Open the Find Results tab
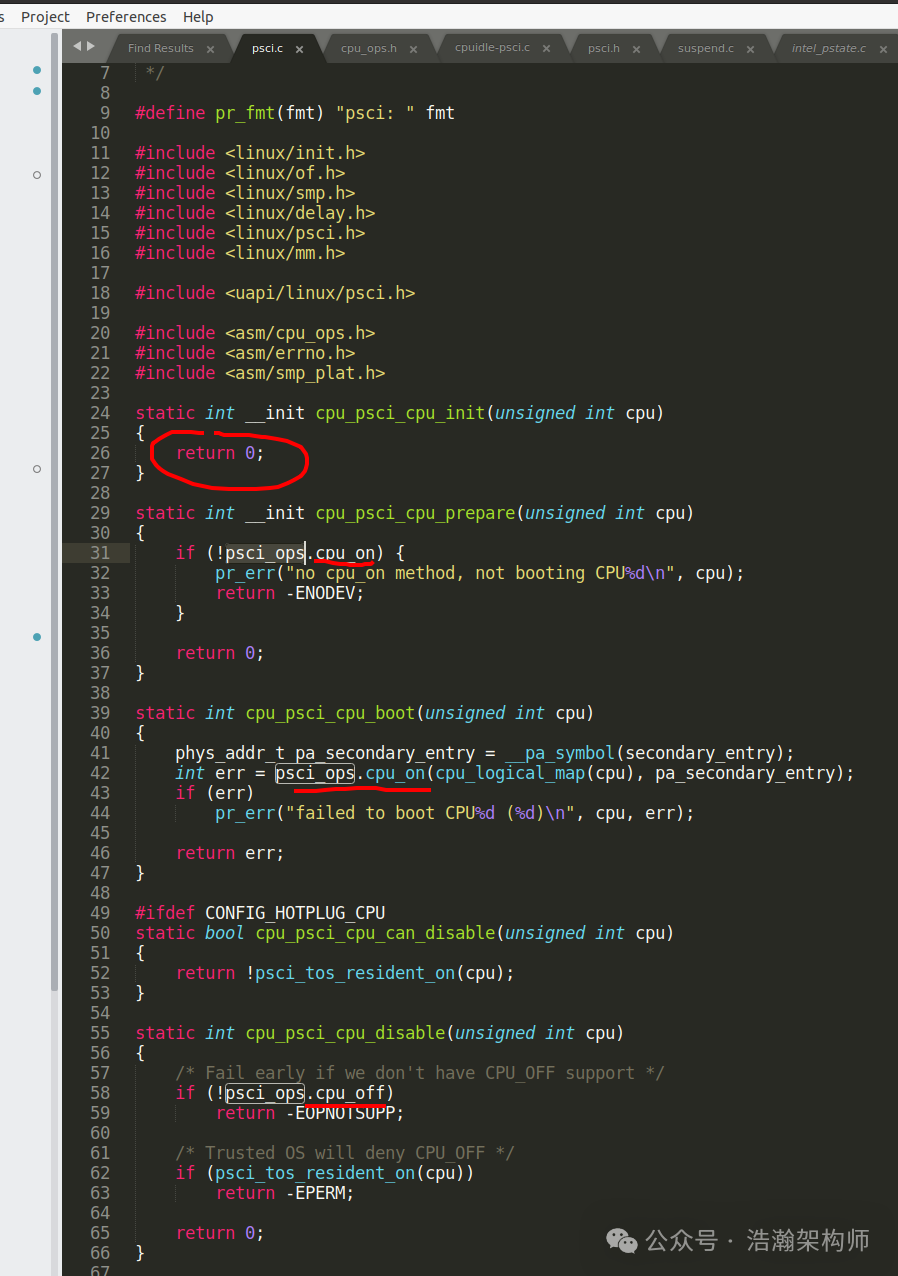The width and height of the screenshot is (898, 1276). coord(161,48)
